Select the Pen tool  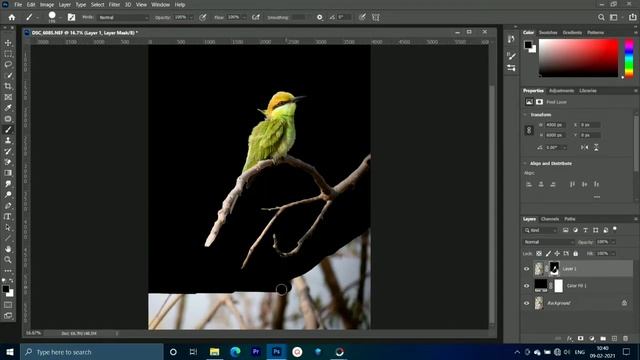pos(8,206)
